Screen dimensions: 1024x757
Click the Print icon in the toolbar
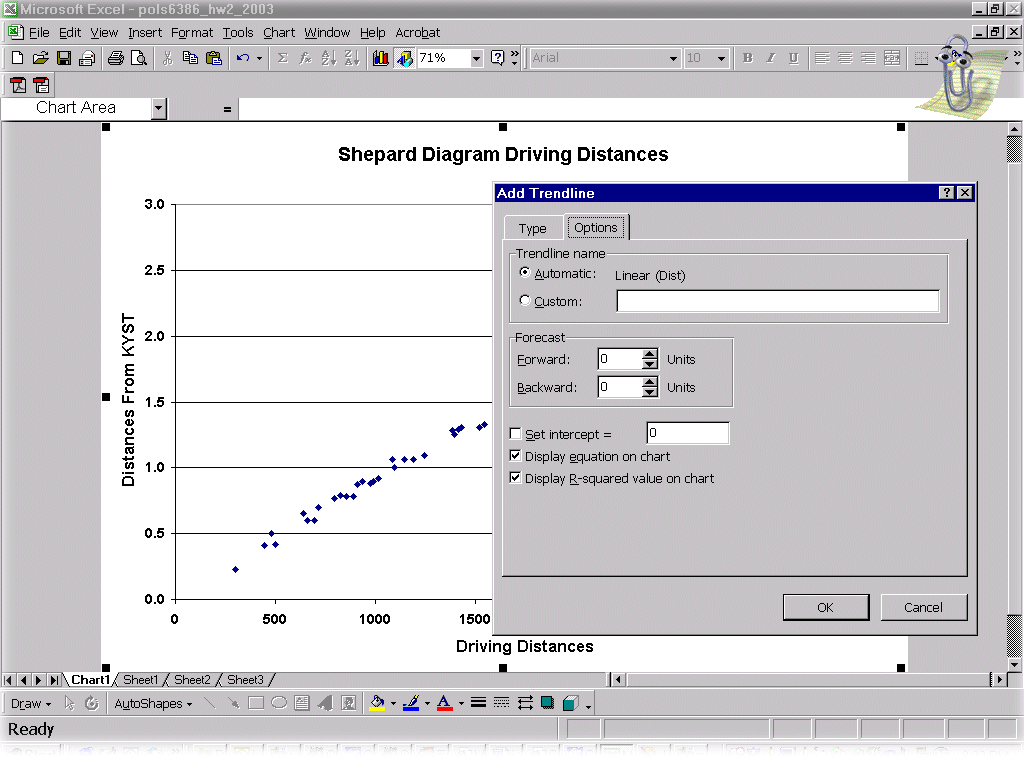(x=115, y=58)
